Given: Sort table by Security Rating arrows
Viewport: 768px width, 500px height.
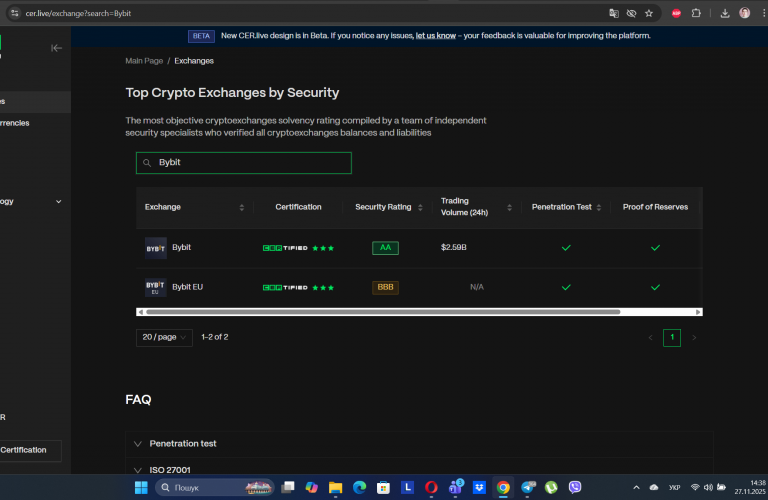Looking at the screenshot, I should (420, 208).
